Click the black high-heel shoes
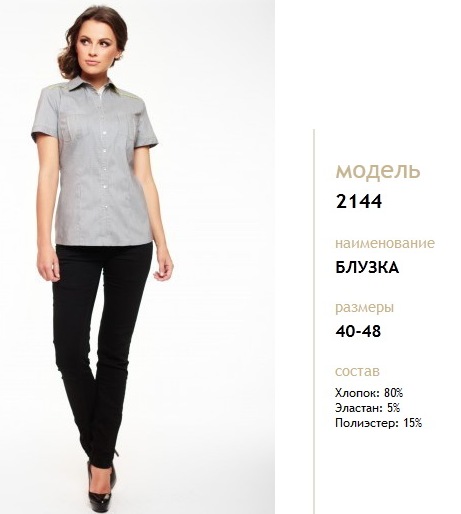This screenshot has height=514, width=461. [102, 485]
